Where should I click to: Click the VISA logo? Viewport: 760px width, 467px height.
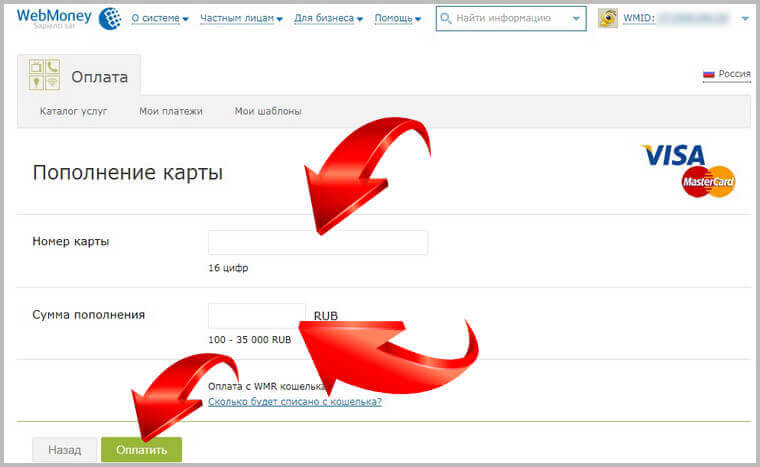tap(673, 155)
